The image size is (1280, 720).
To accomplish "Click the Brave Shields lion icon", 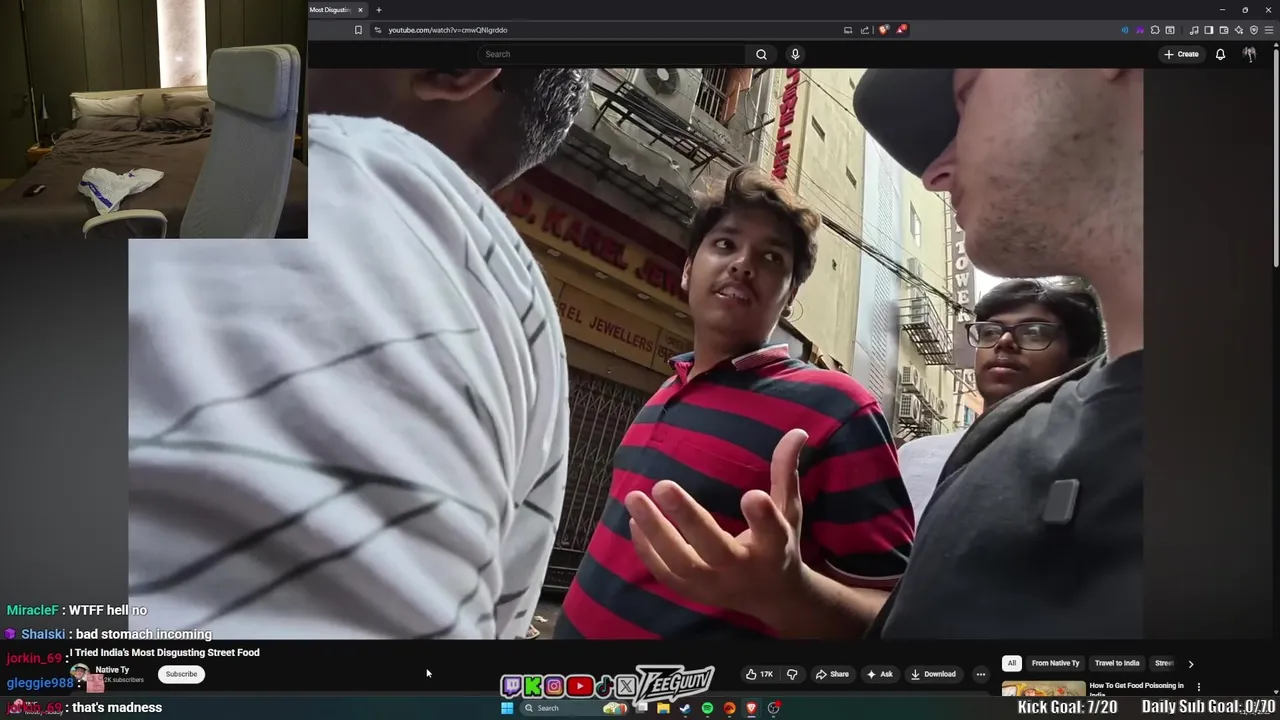I will (884, 30).
